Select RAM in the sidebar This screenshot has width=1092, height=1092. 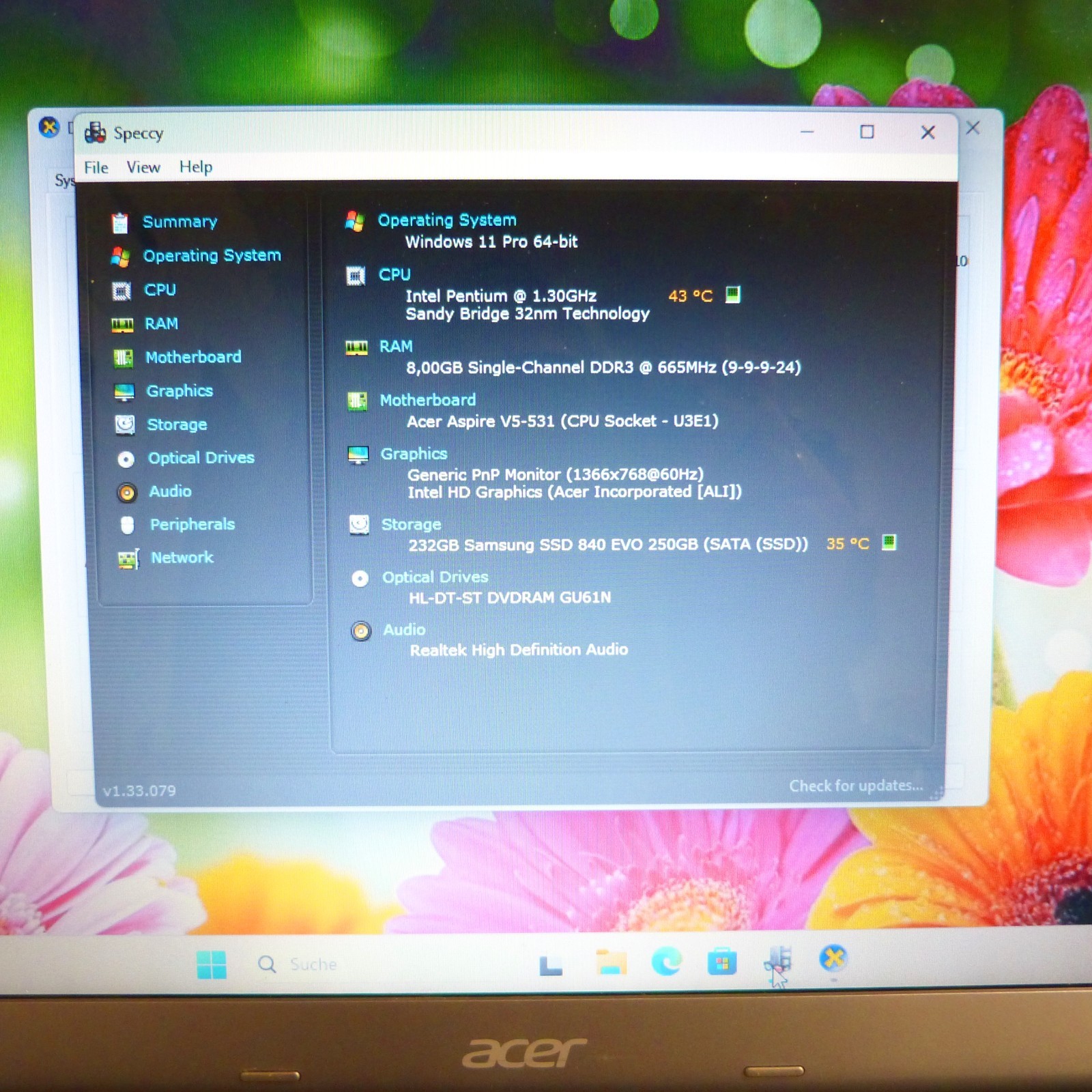[161, 324]
